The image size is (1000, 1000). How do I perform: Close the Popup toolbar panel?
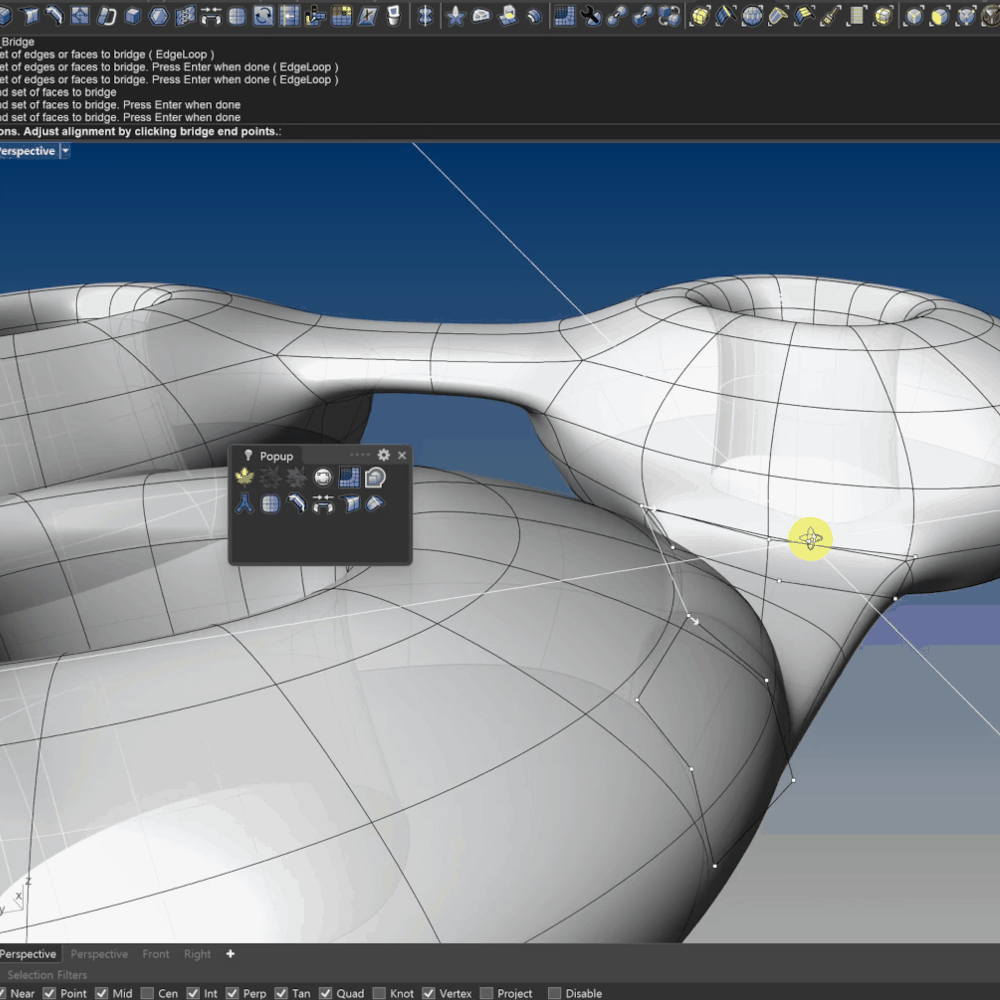point(402,455)
